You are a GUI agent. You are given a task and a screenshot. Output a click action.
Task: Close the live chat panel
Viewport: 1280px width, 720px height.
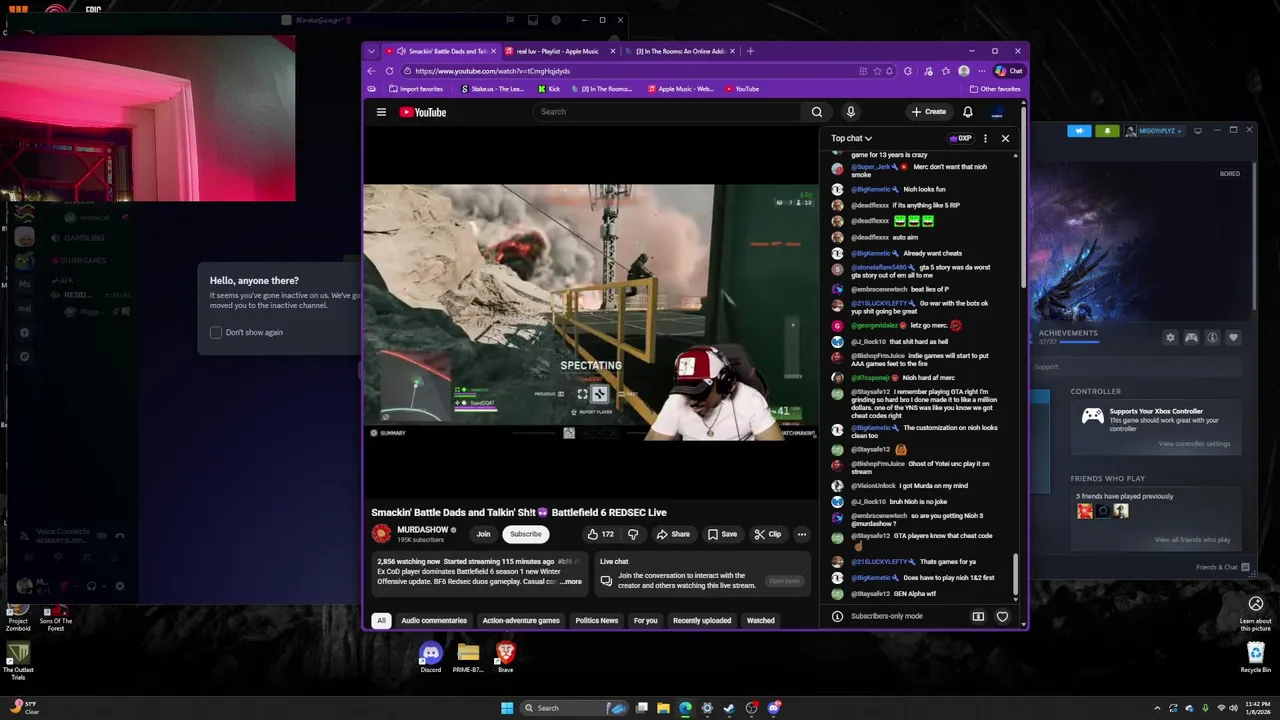pyautogui.click(x=1005, y=138)
